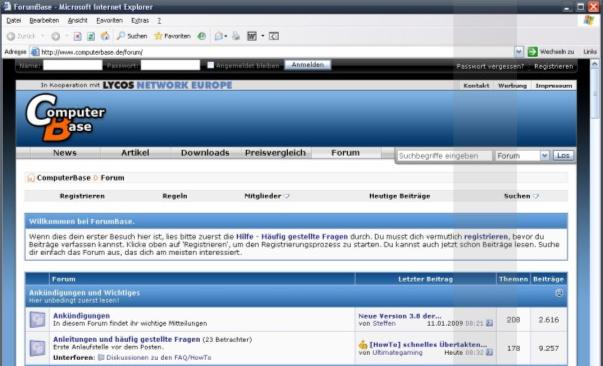
Task: Open the Werbung link
Action: coord(512,85)
